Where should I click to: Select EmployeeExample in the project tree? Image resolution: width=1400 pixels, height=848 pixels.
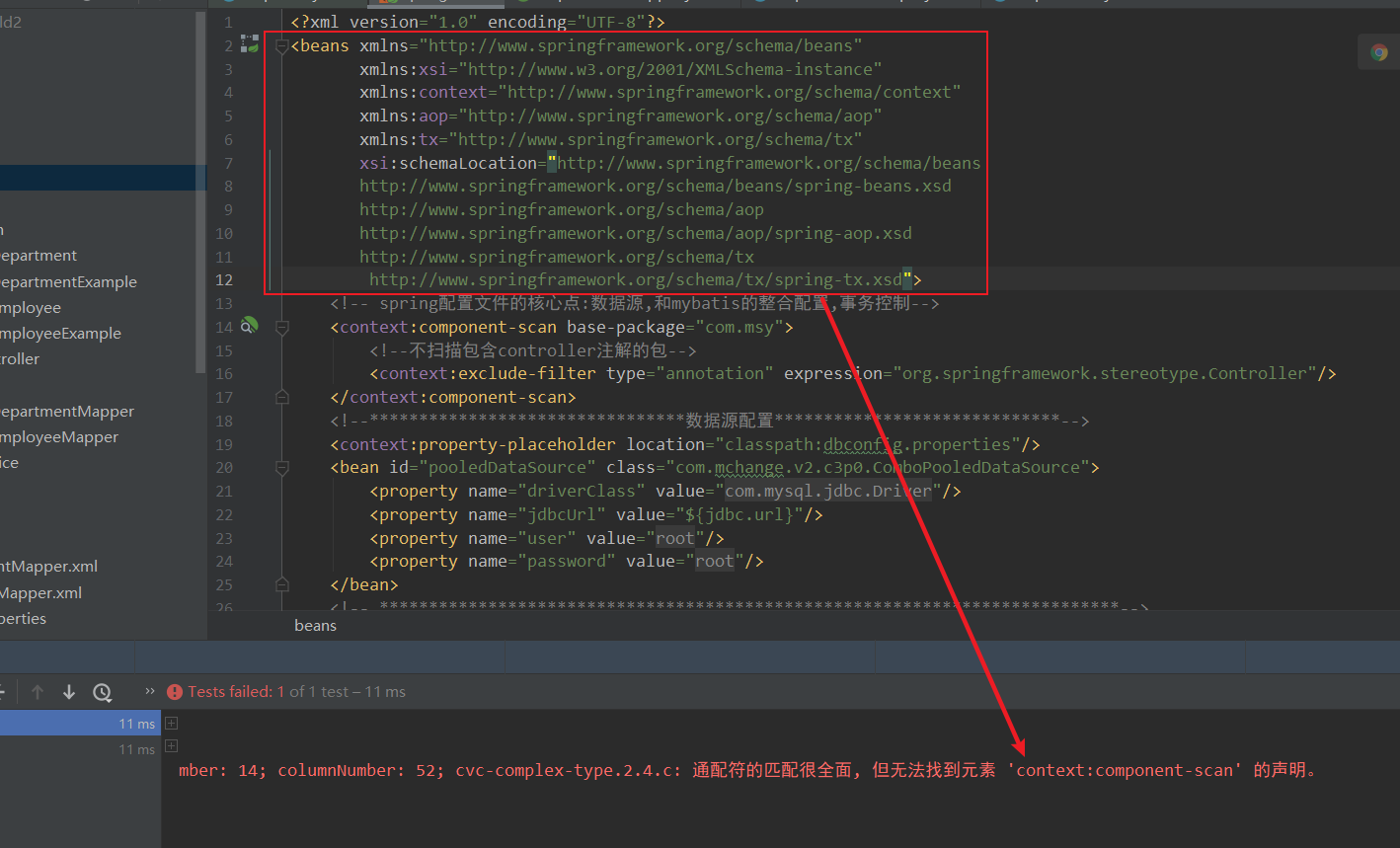[60, 334]
